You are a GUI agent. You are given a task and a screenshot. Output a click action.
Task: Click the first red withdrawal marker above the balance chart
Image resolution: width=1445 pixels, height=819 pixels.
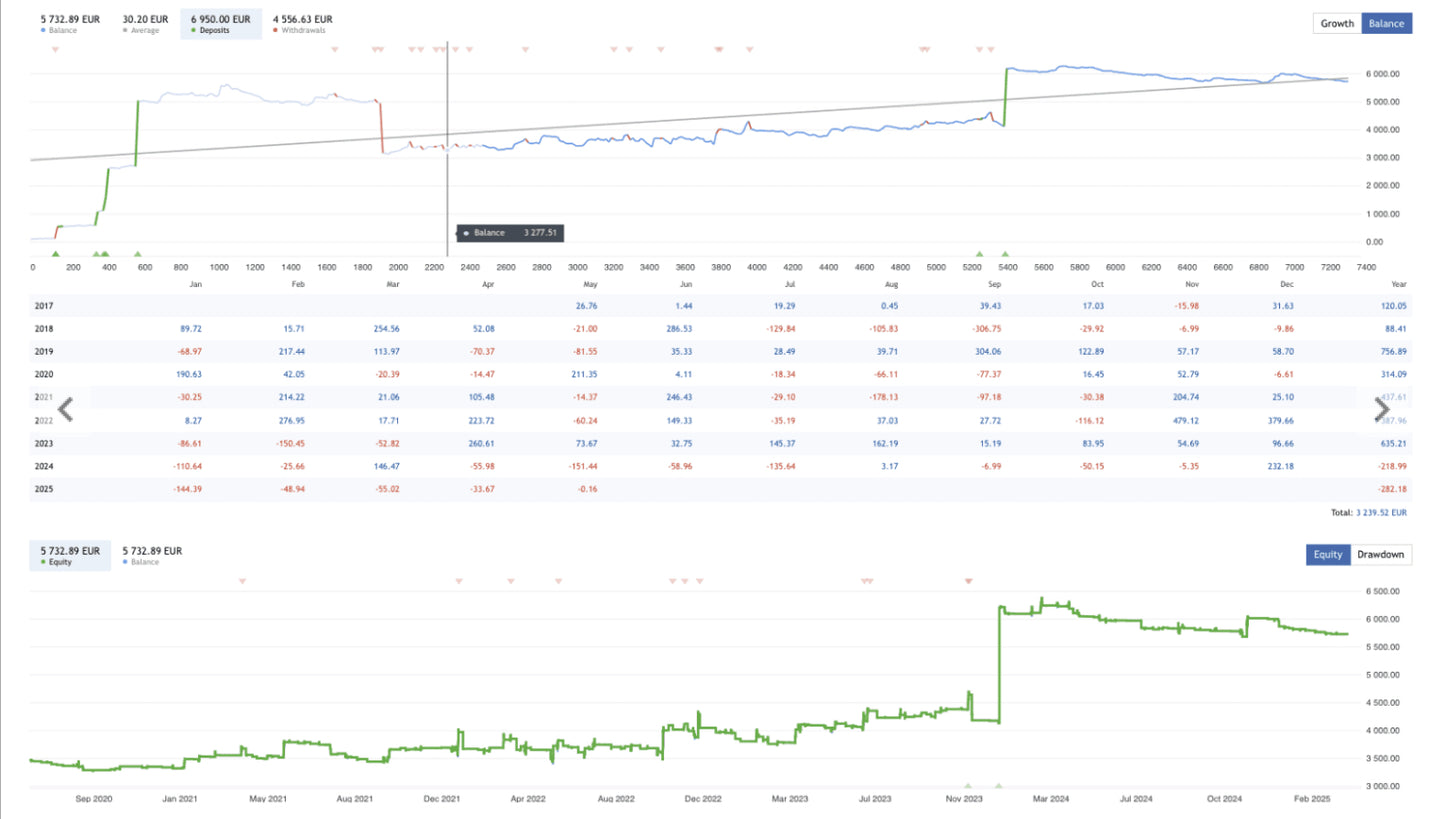pyautogui.click(x=55, y=49)
